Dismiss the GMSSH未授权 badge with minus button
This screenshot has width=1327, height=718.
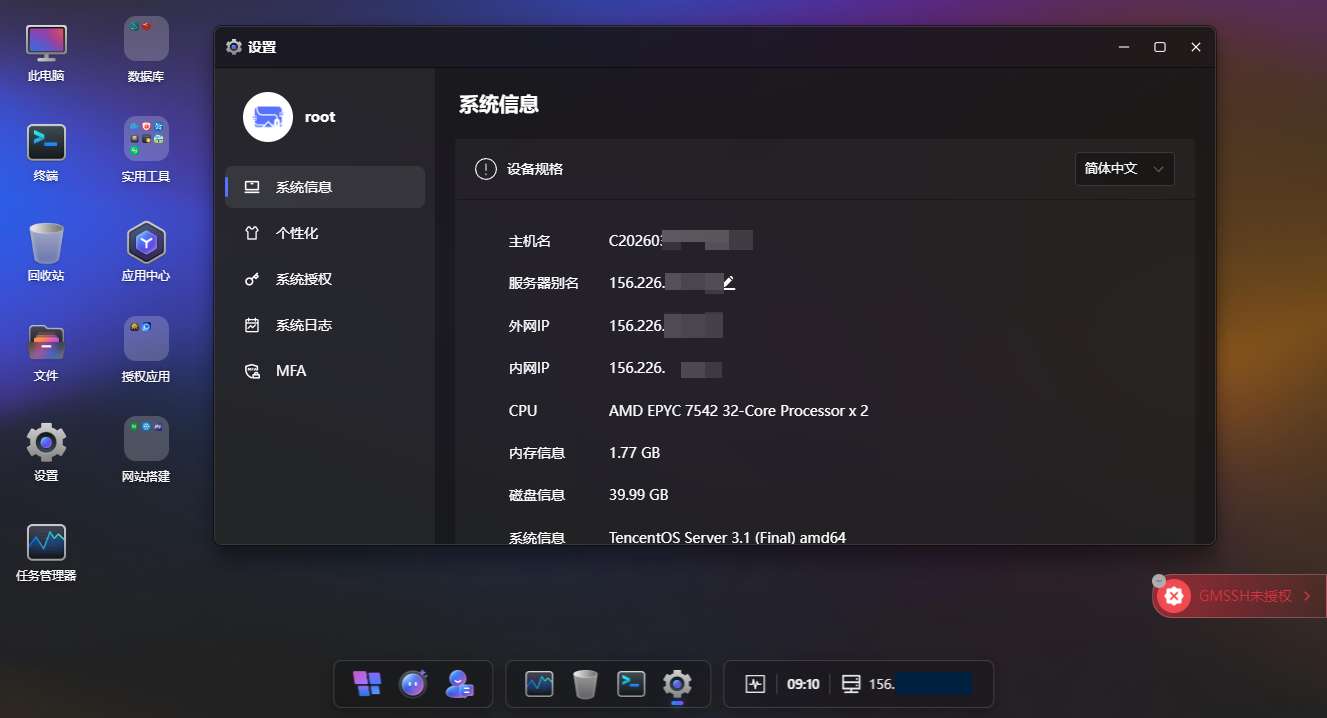(x=1159, y=581)
